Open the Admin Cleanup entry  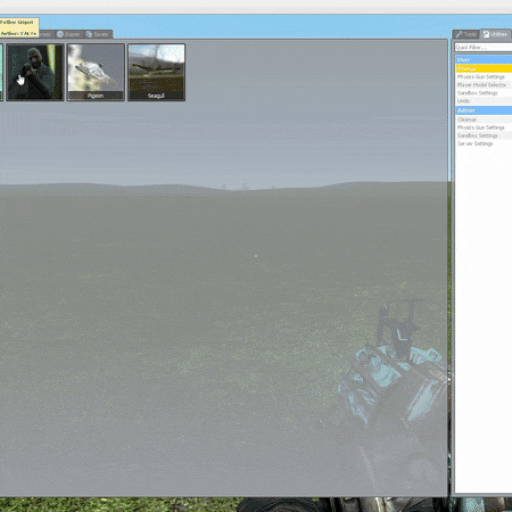pyautogui.click(x=484, y=119)
